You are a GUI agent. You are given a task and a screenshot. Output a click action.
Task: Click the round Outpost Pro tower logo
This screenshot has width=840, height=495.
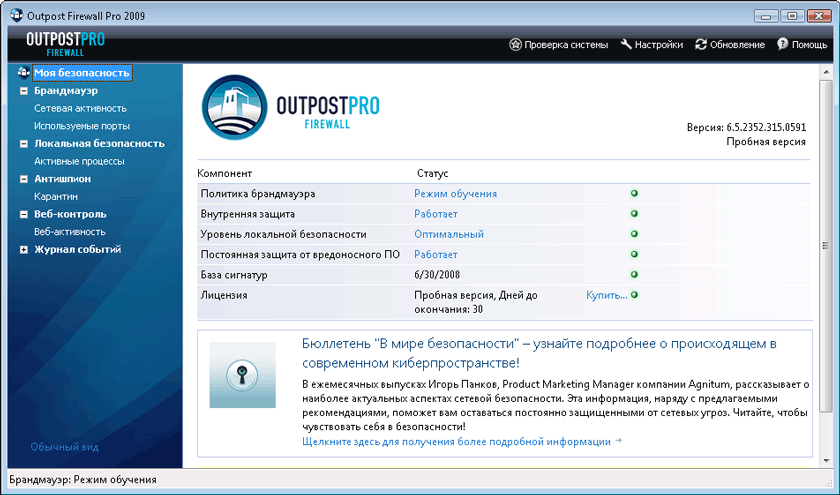click(234, 108)
